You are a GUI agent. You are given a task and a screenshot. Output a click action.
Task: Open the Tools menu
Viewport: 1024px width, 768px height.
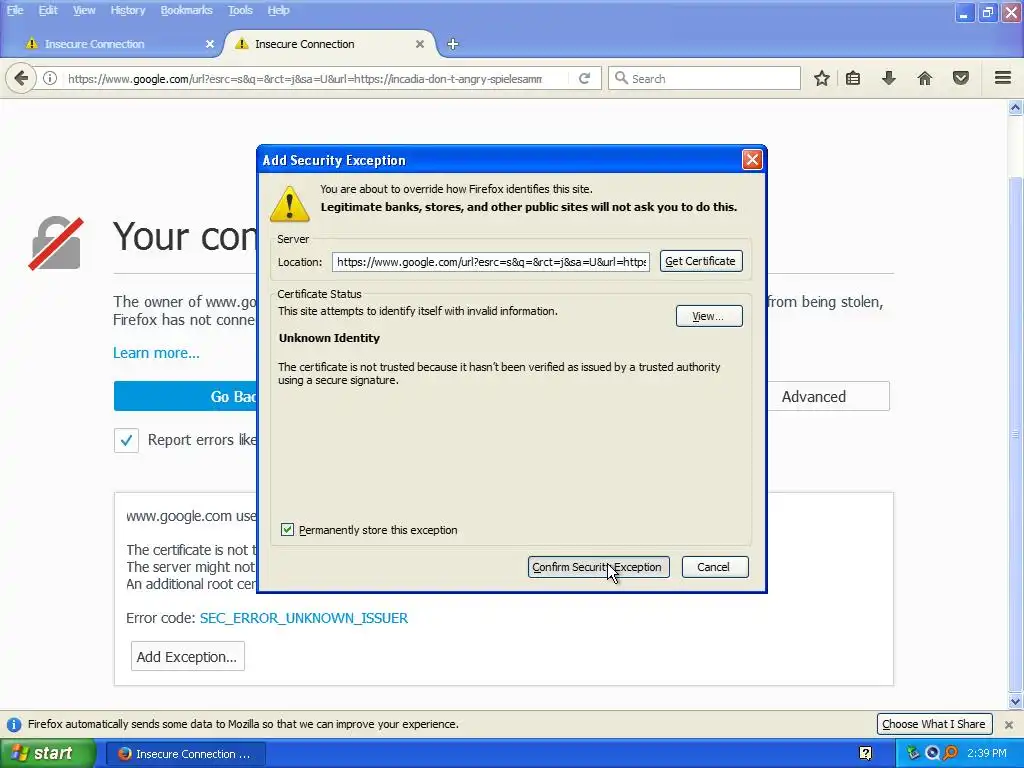coord(240,10)
